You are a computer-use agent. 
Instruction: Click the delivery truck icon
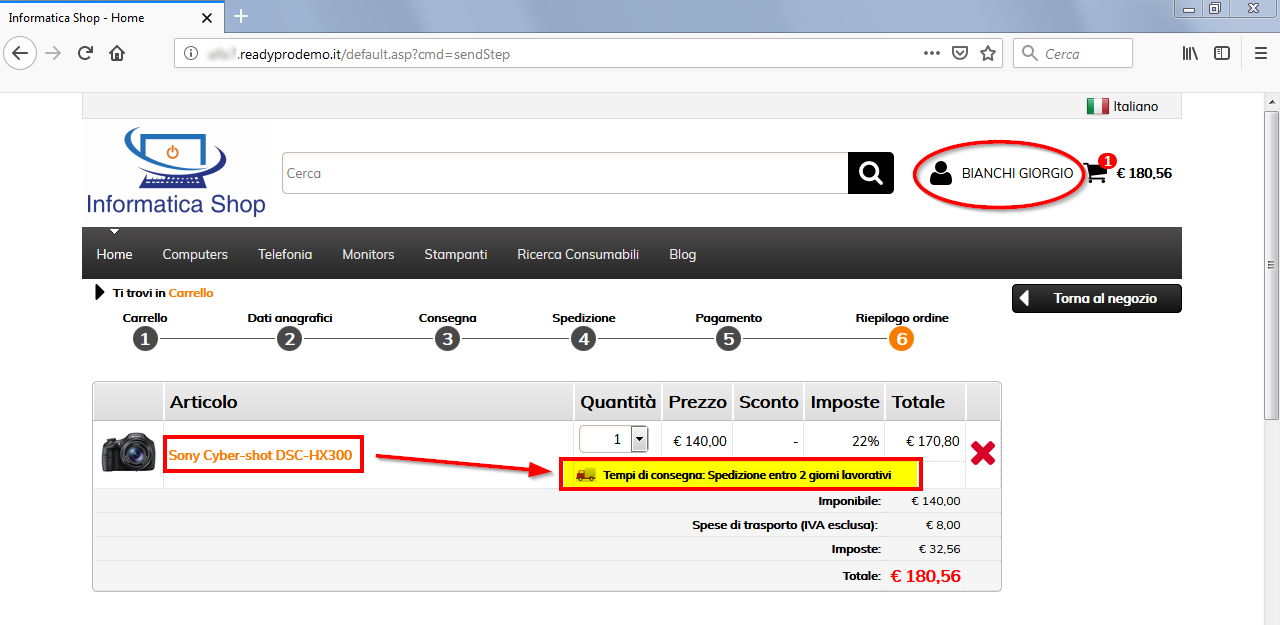586,475
